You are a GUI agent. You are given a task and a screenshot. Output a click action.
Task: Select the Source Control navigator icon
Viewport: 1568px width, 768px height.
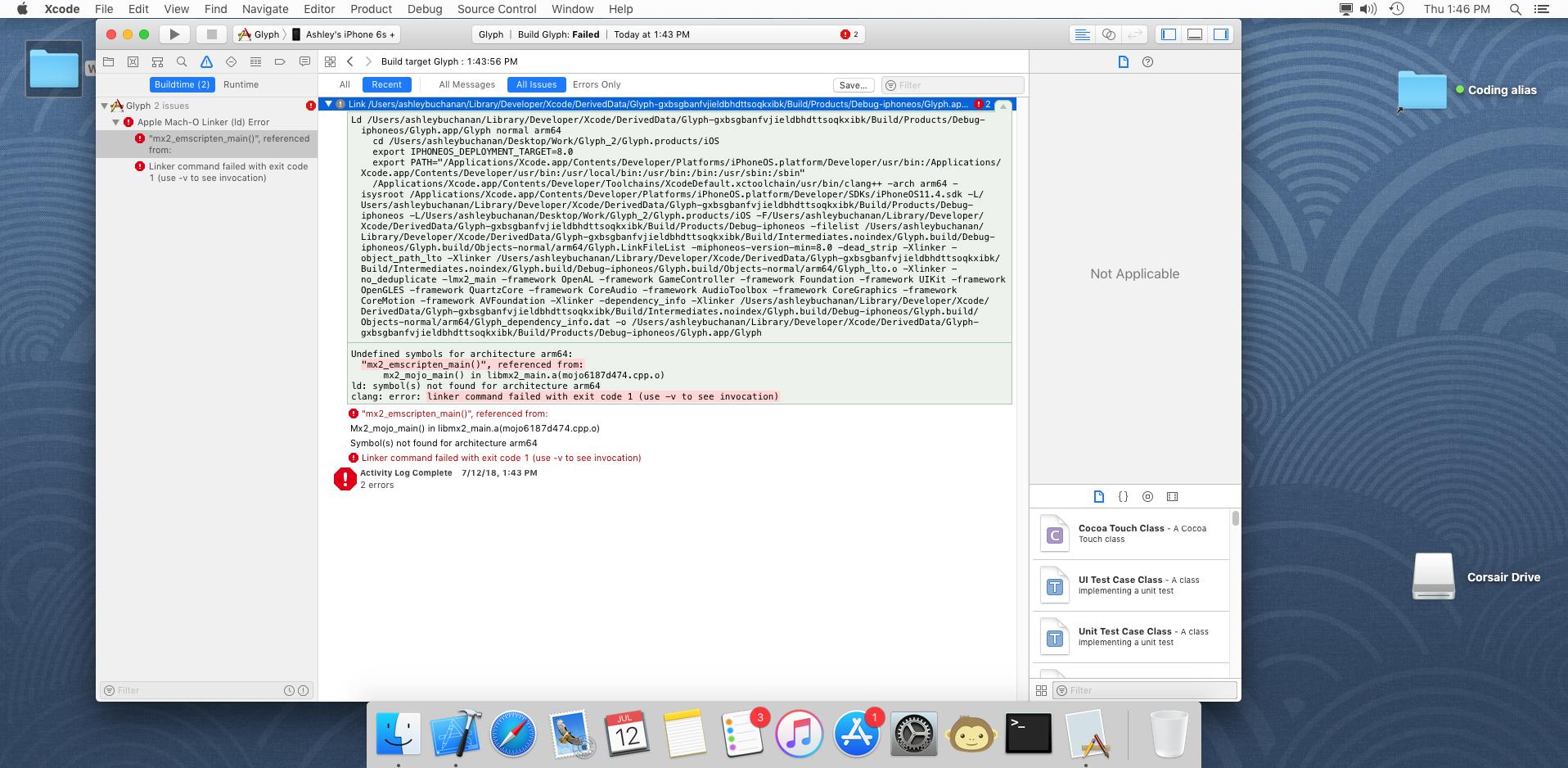[133, 61]
